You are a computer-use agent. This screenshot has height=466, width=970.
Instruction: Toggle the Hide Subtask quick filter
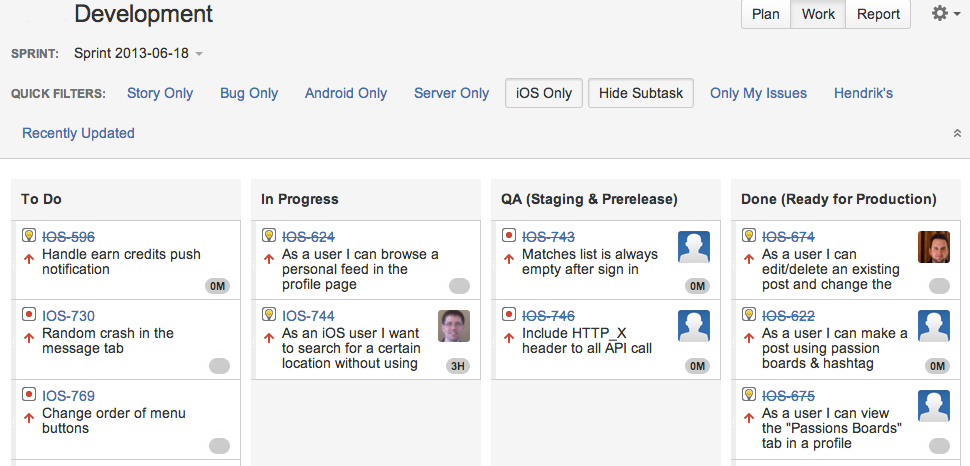[x=641, y=93]
